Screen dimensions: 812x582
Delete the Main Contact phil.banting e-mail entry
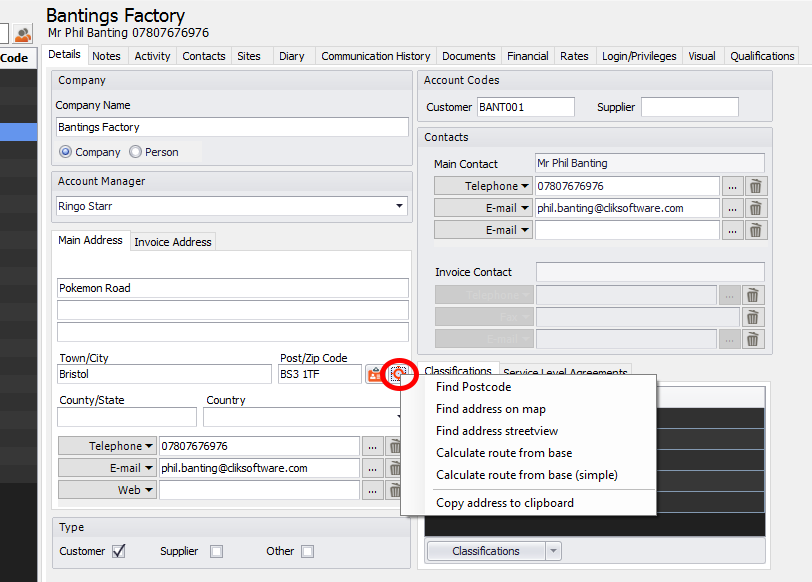point(755,208)
